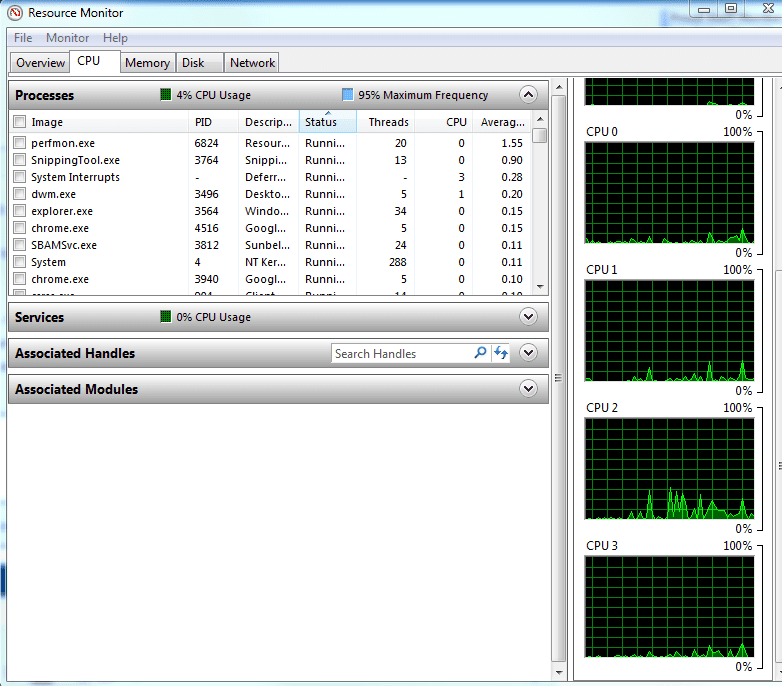Click the CPU 1 usage graph
This screenshot has height=686, width=782.
pos(669,331)
